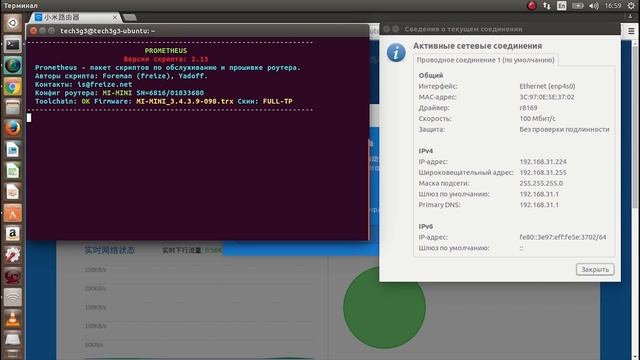The height and width of the screenshot is (360, 640).
Task: Click the r8169 driver value
Action: (x=528, y=108)
